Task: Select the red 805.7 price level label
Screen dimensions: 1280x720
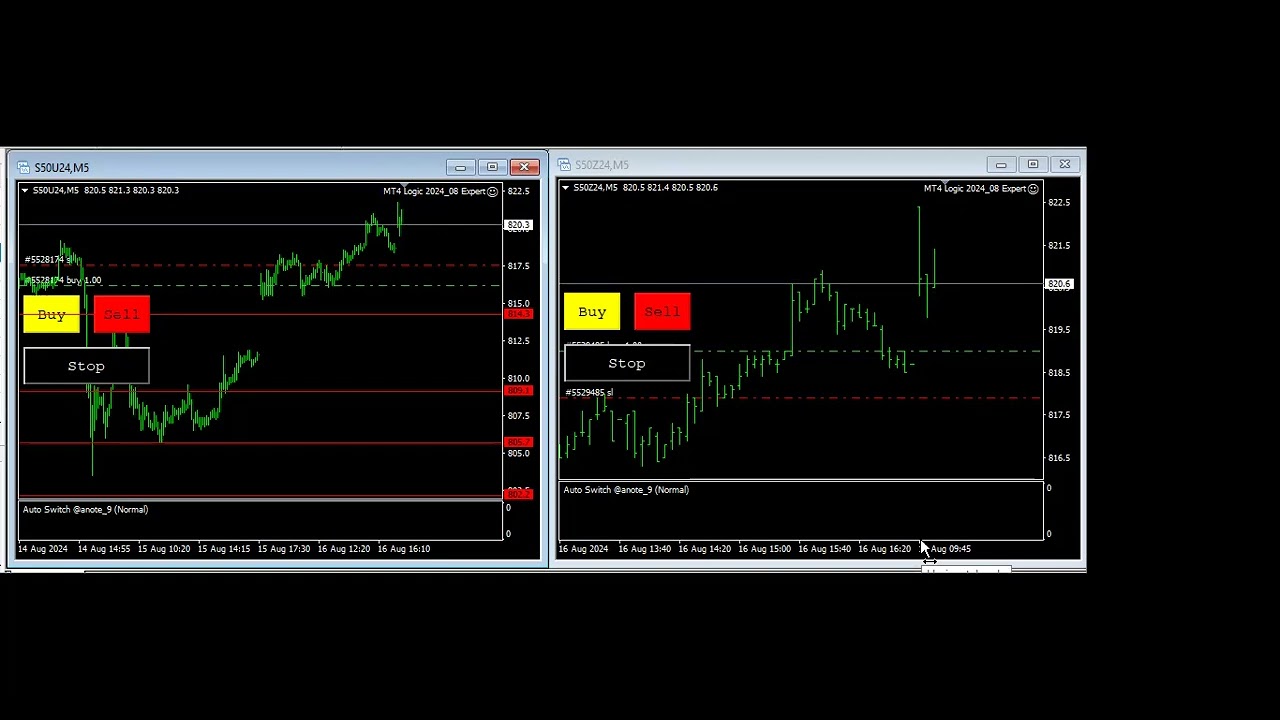Action: click(x=519, y=442)
